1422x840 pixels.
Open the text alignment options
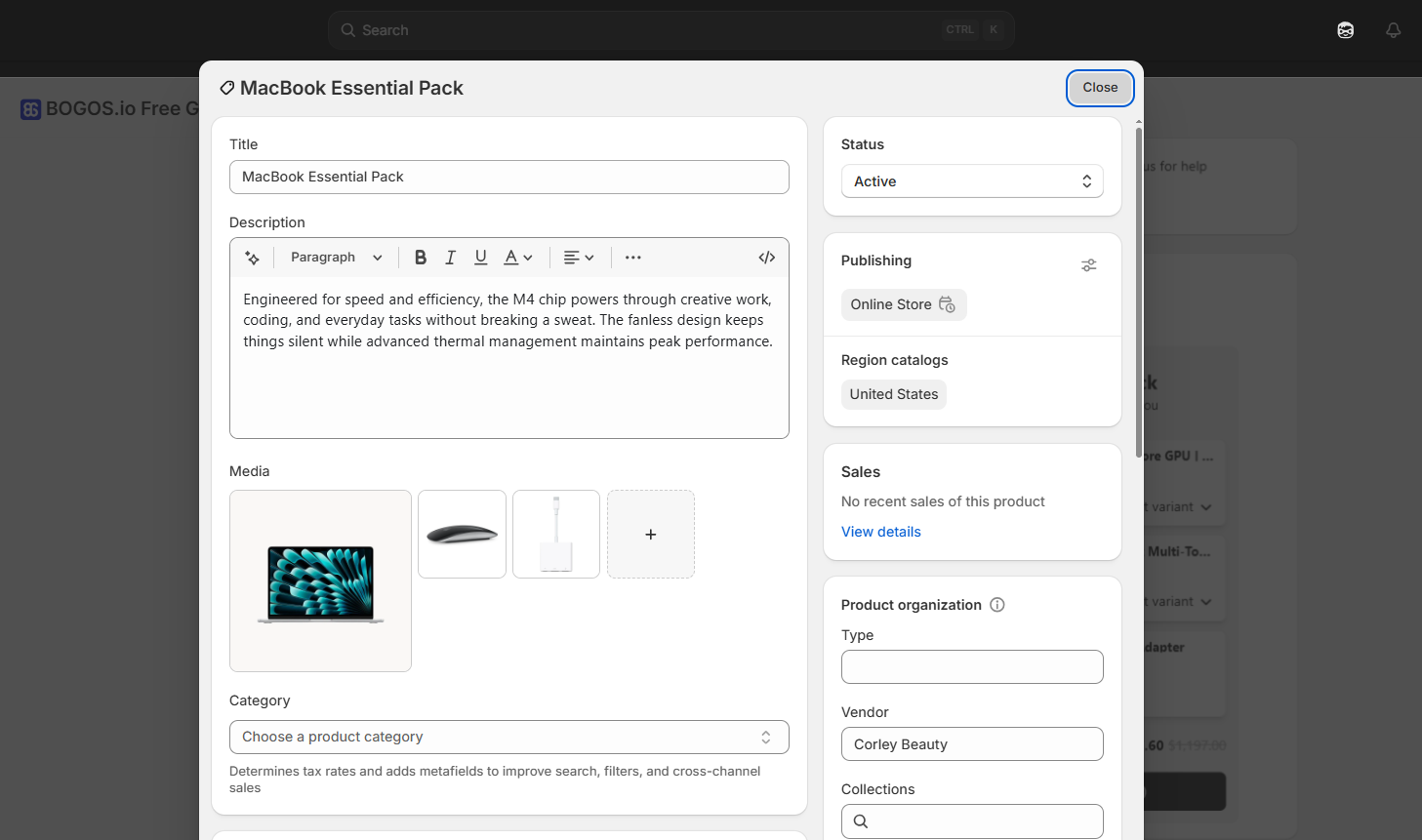click(579, 258)
